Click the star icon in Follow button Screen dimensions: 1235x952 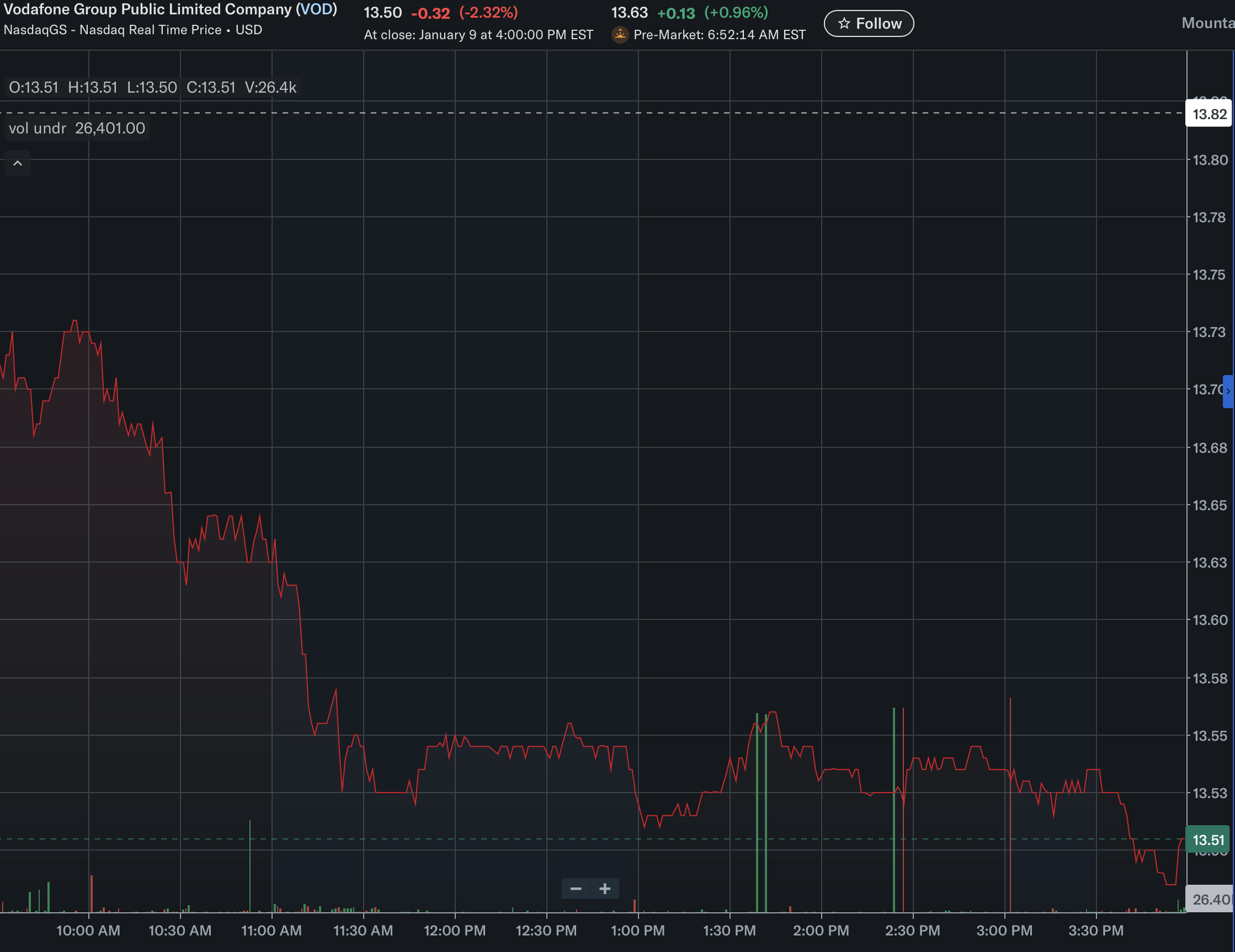point(844,24)
